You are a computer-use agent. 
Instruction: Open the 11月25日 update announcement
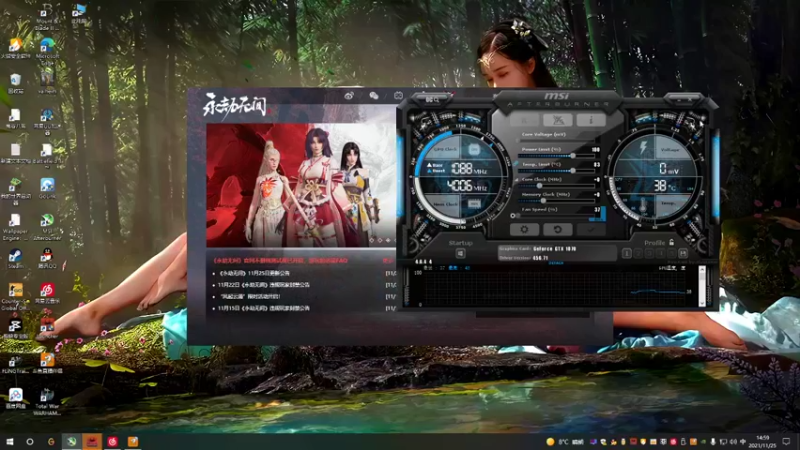point(254,273)
